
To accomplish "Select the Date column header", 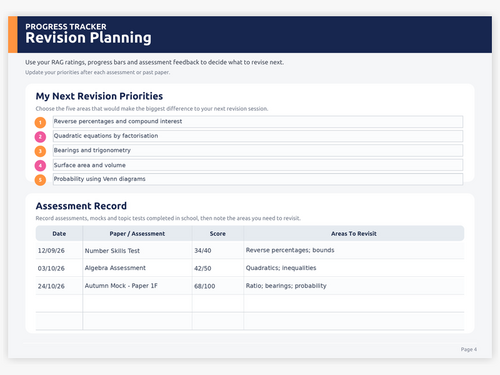I will [x=59, y=233].
